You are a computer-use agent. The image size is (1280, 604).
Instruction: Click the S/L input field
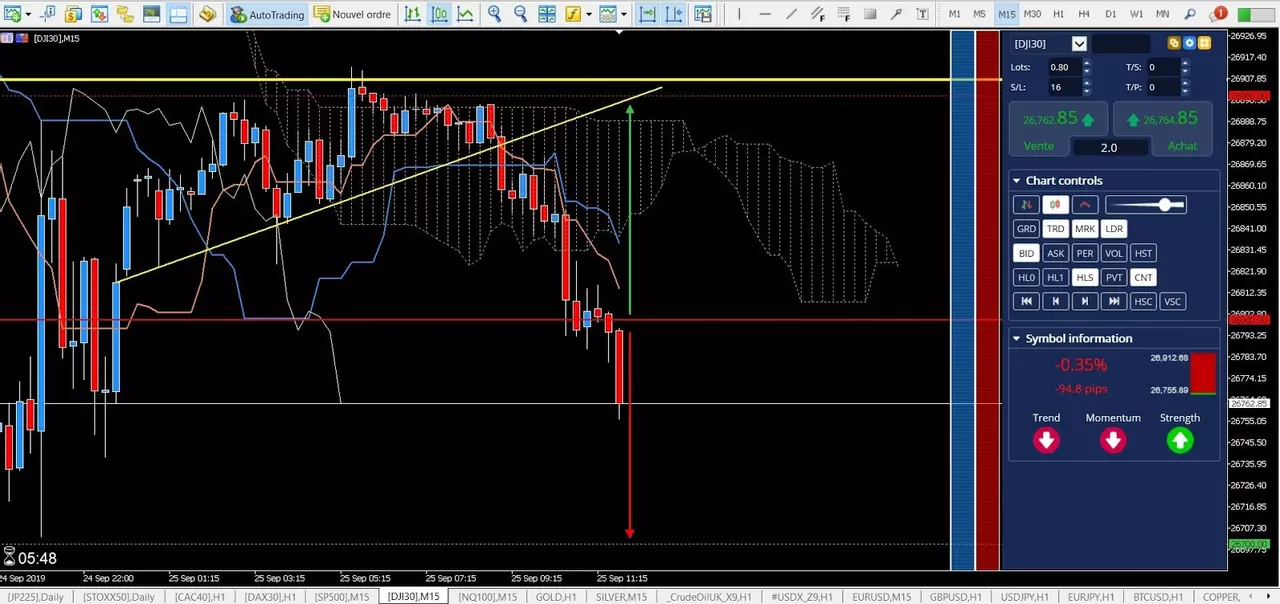coord(1064,87)
